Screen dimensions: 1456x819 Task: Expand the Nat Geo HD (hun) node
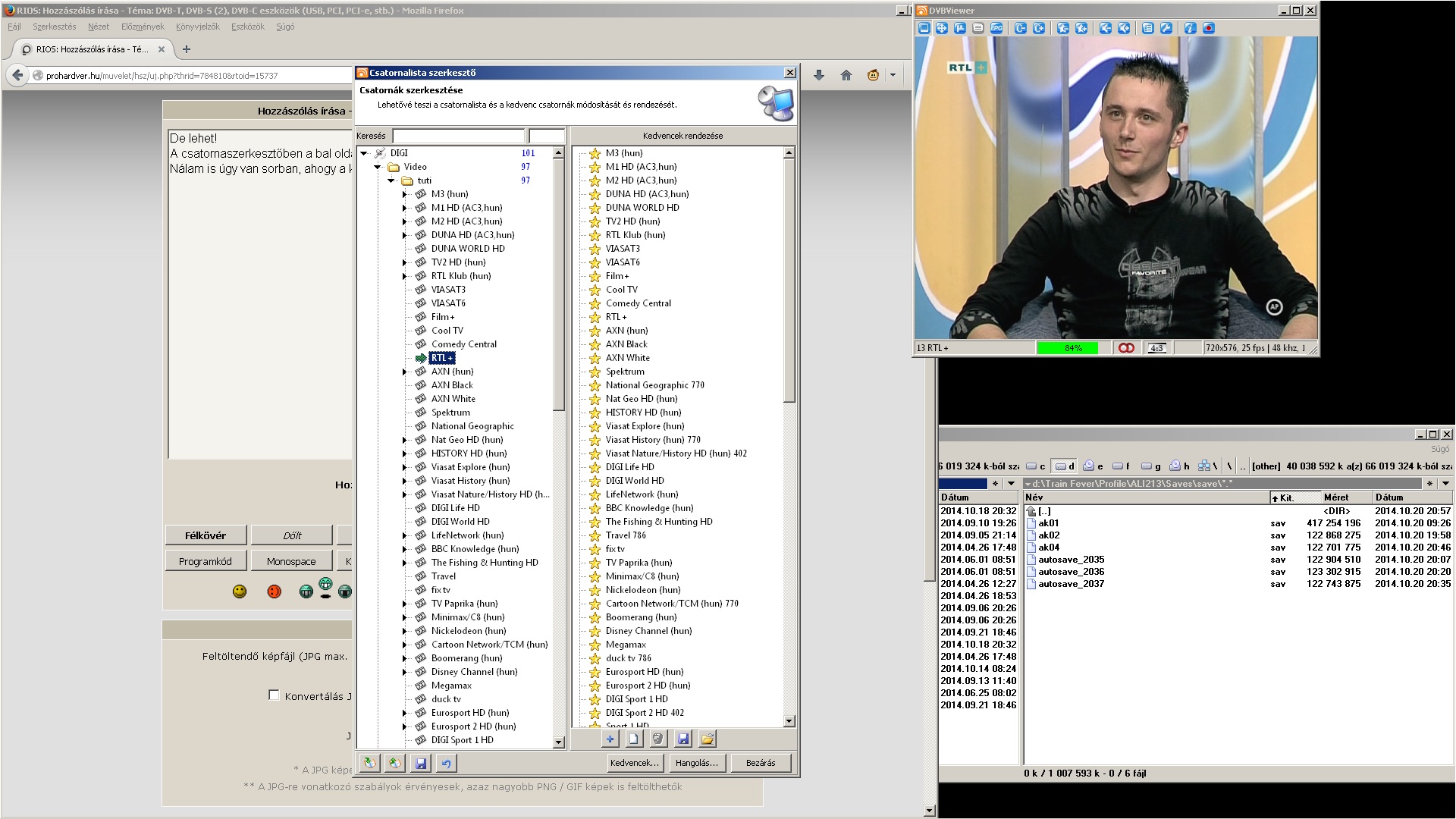point(405,440)
